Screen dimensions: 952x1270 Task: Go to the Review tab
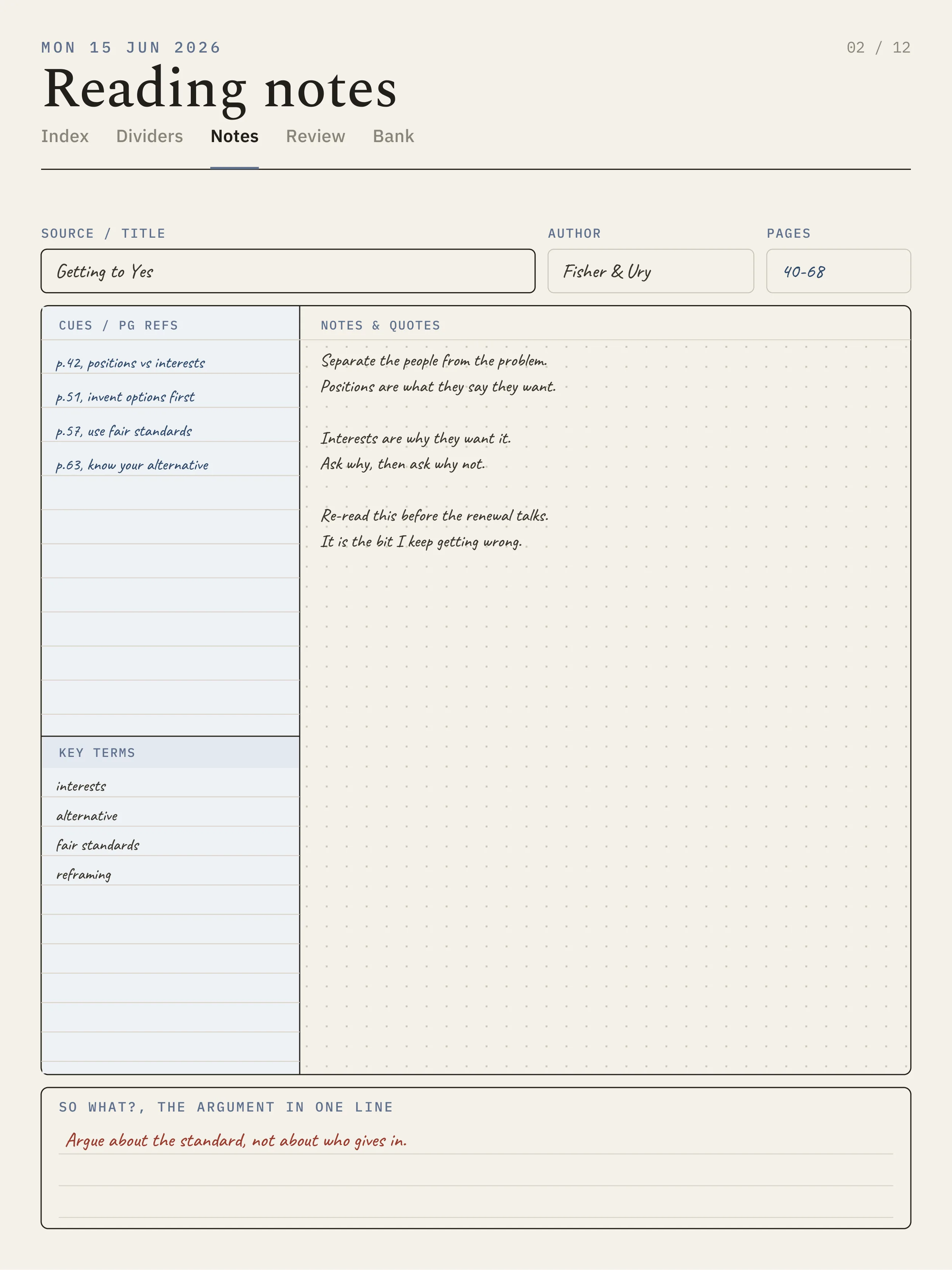(x=316, y=136)
